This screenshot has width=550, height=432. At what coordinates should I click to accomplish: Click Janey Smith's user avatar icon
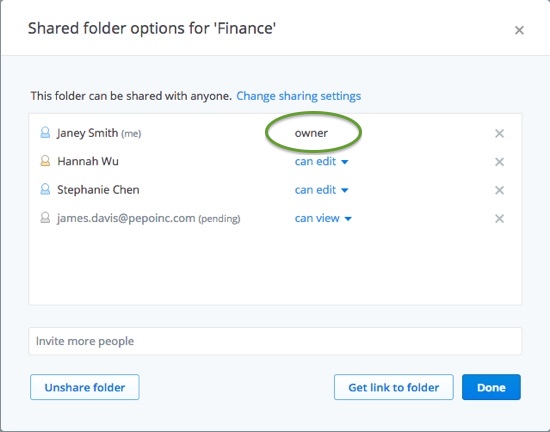pos(45,133)
